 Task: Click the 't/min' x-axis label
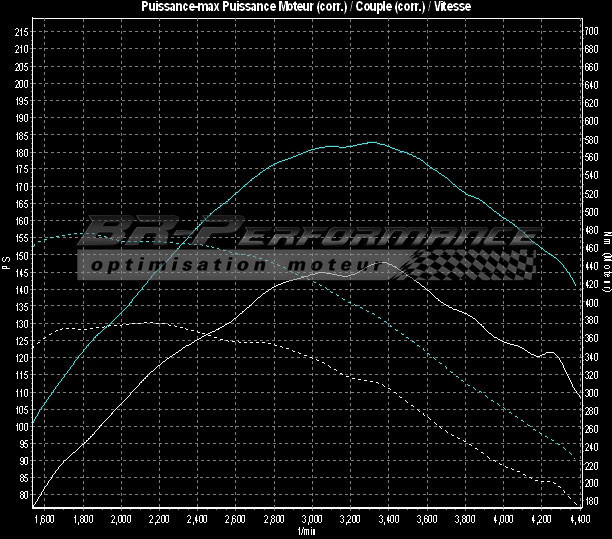[x=306, y=532]
